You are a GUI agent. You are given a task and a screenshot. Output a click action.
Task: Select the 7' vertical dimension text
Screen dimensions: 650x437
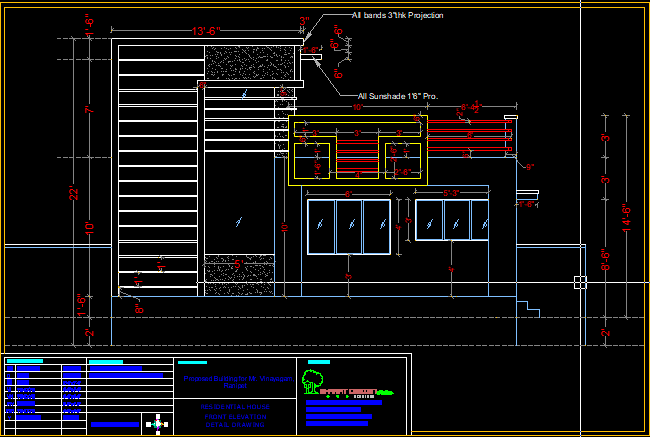90,109
